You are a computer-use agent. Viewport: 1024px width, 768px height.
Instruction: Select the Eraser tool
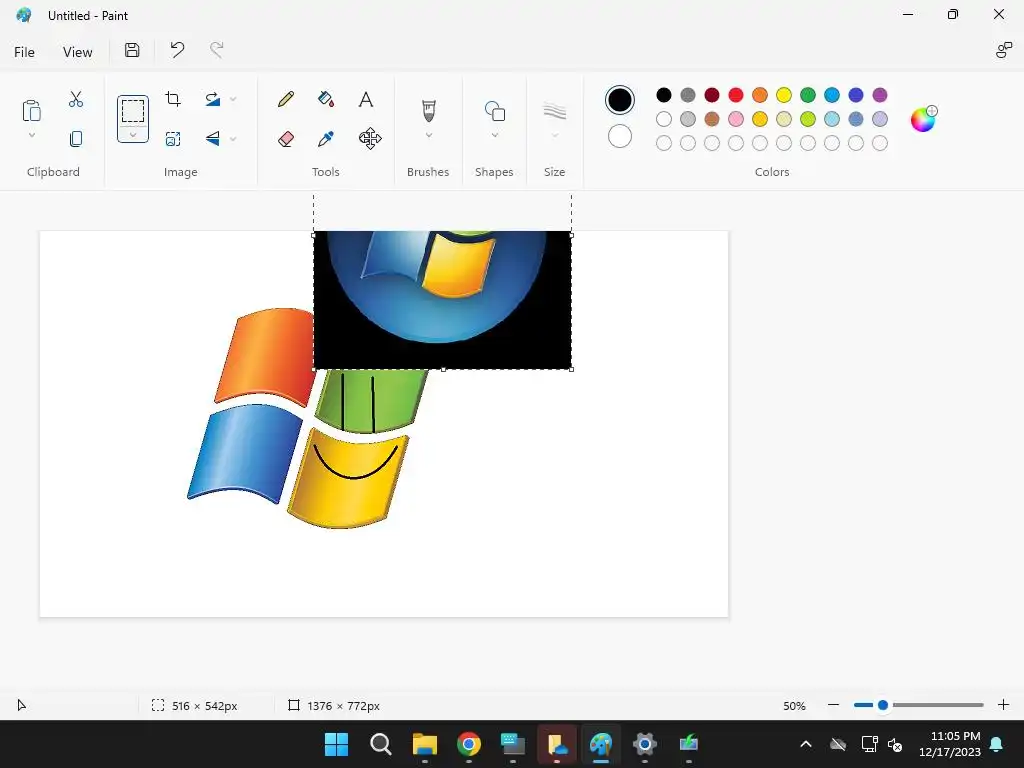(286, 138)
